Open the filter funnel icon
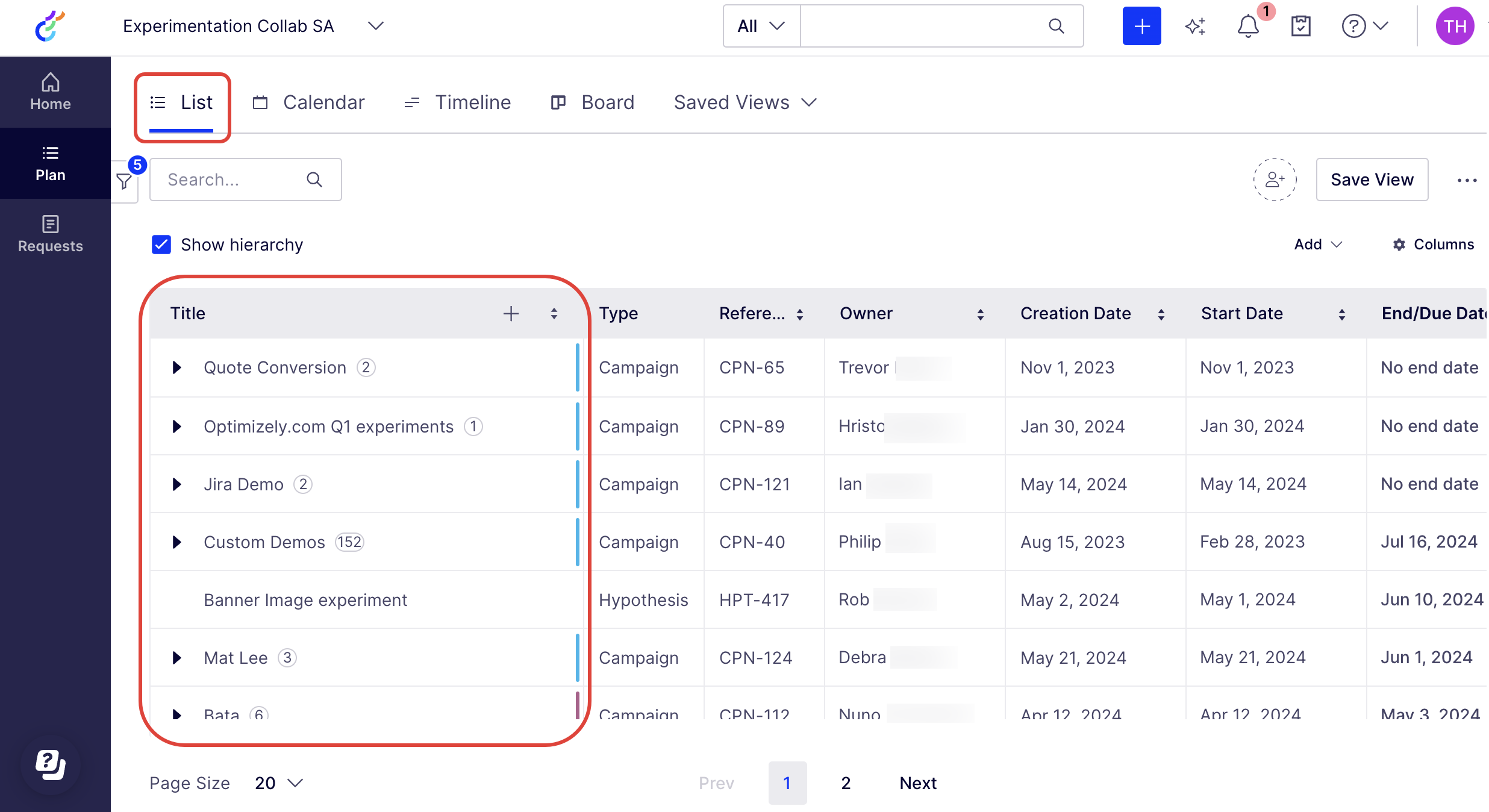Screen dimensions: 1489x812 pyautogui.click(x=124, y=181)
